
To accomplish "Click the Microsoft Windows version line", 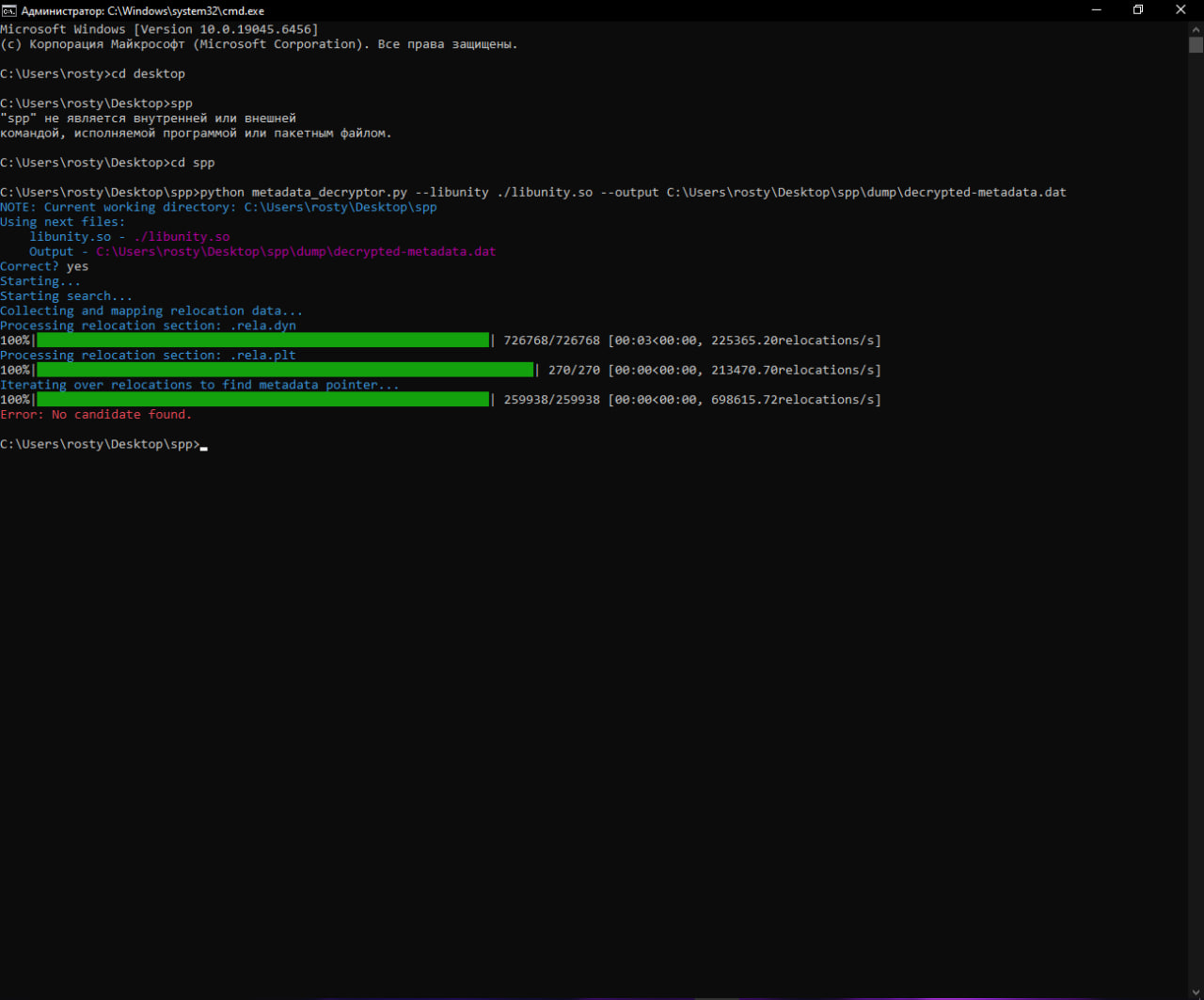I will point(159,29).
